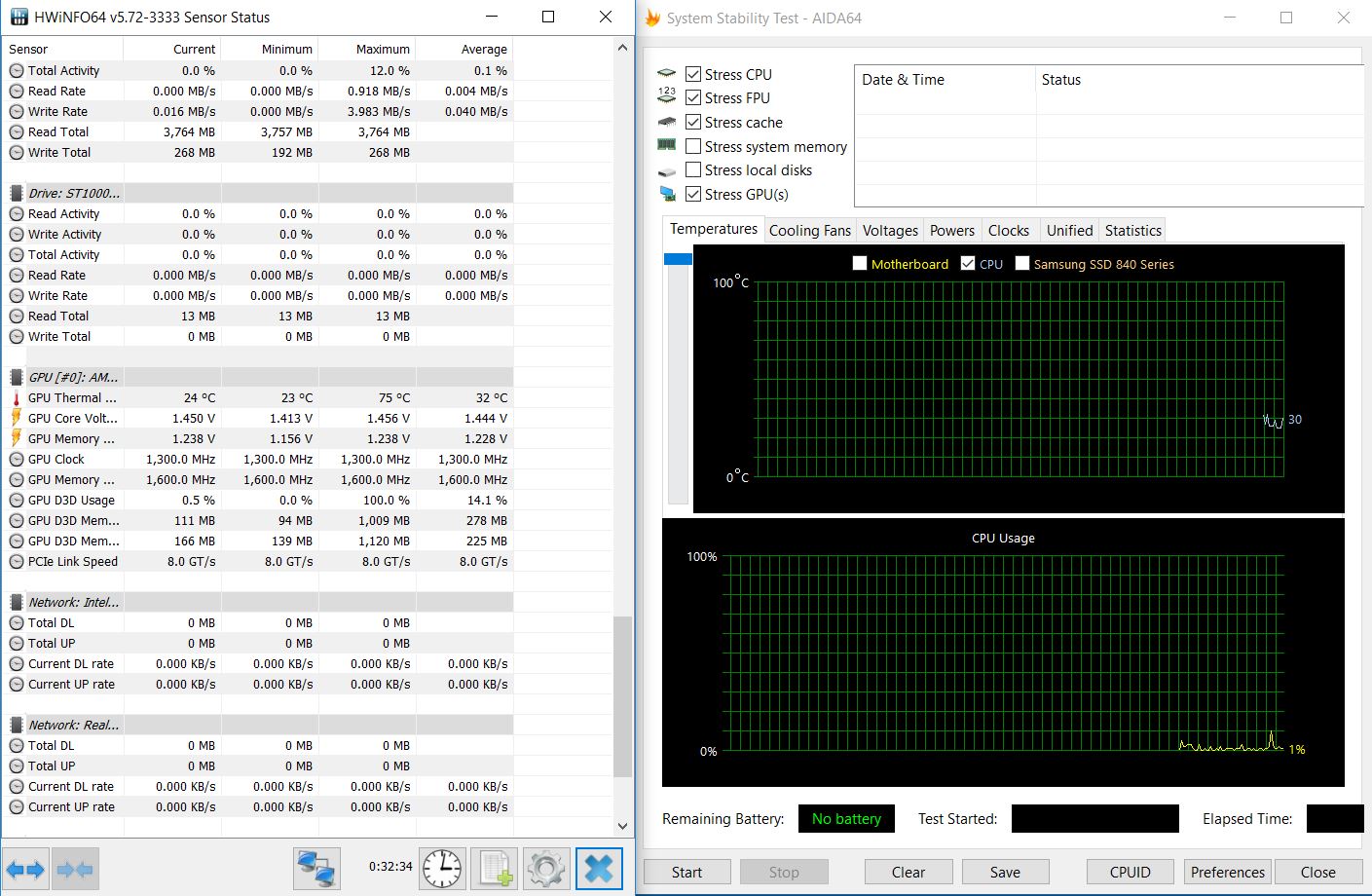Select the Voltages tab
The image size is (1372, 896).
[x=890, y=231]
